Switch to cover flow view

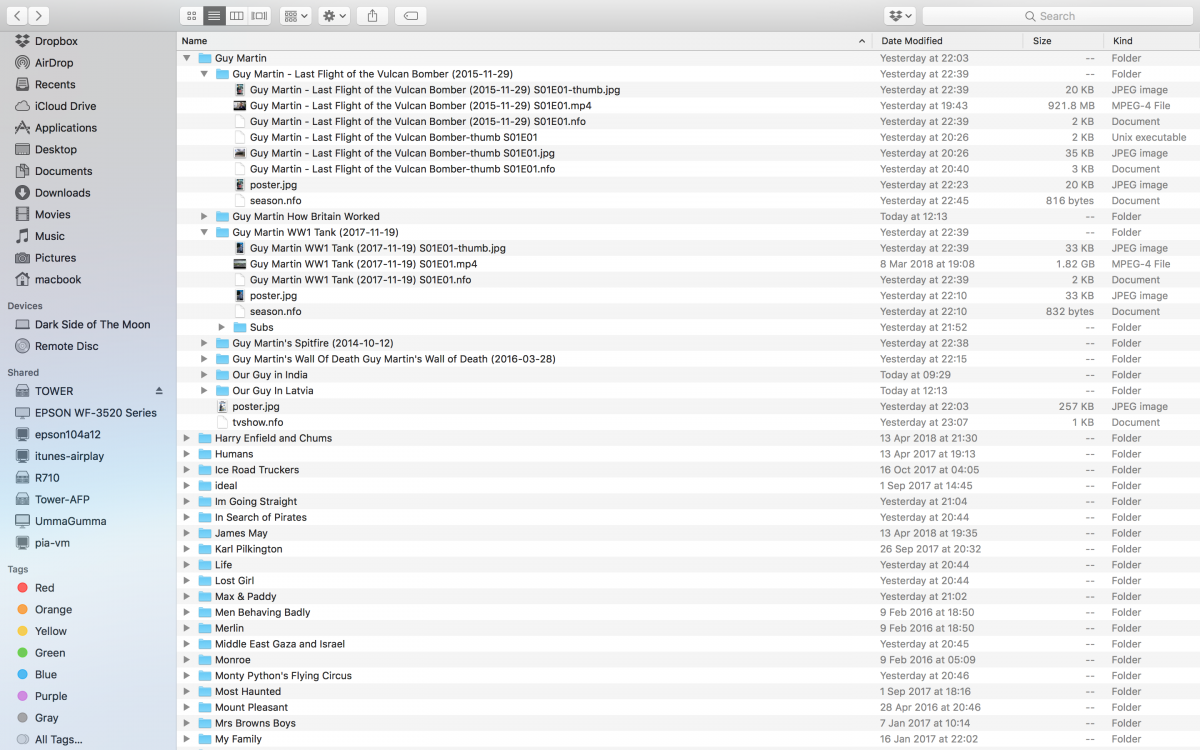[x=260, y=16]
